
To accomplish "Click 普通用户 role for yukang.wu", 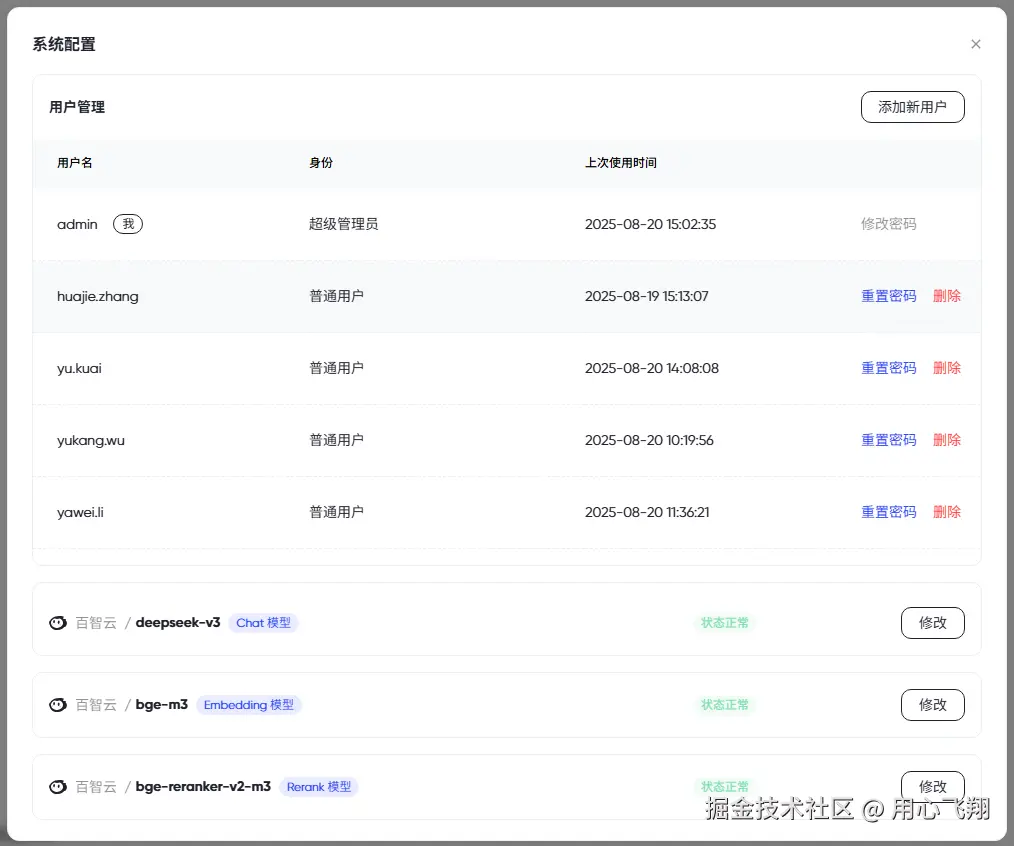I will pyautogui.click(x=336, y=440).
